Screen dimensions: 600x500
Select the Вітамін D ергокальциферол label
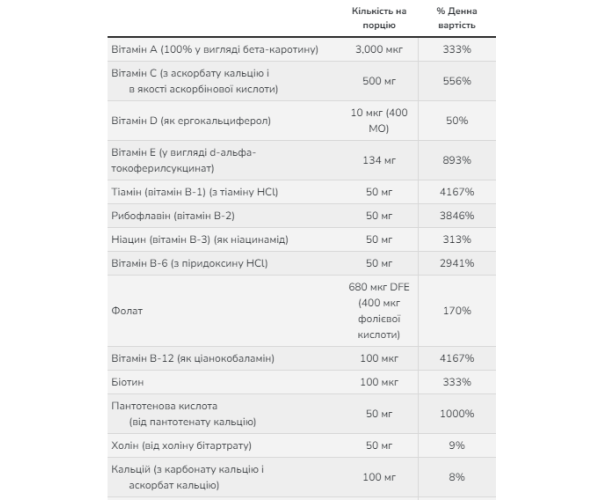click(x=188, y=121)
